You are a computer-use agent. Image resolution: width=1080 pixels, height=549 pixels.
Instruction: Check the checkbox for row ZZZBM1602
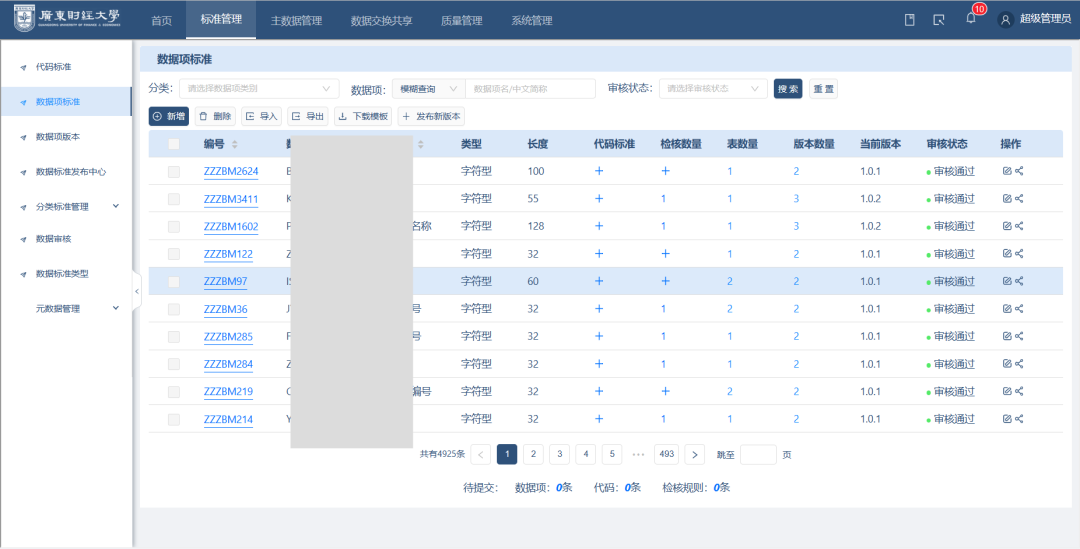tap(174, 226)
